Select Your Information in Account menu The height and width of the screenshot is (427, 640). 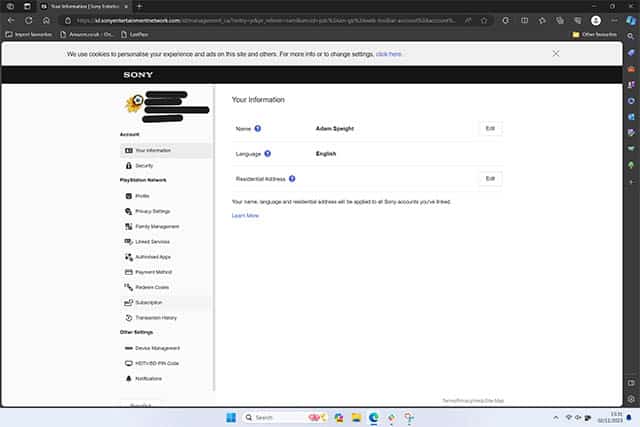pos(152,151)
